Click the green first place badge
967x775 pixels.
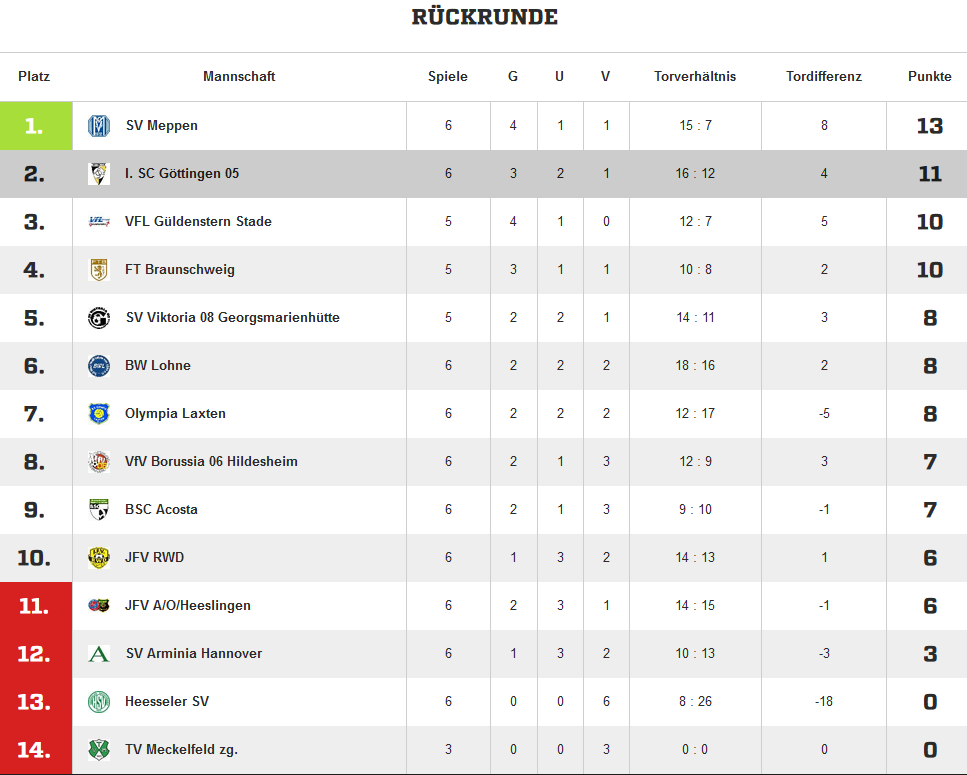click(35, 126)
